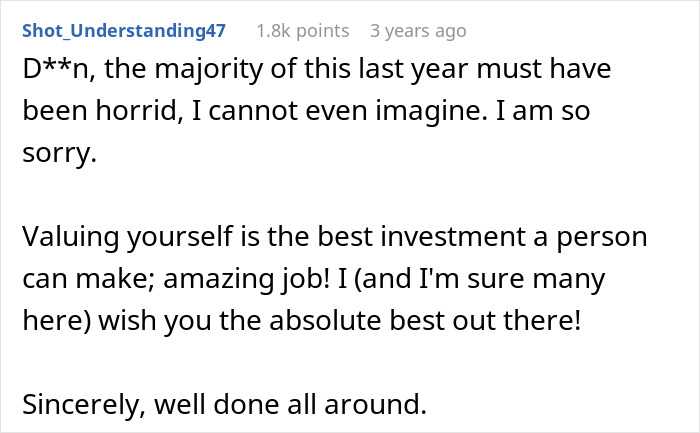Open the Shot_Understanding47 user profile
Screen dimensions: 700x433
(123, 31)
